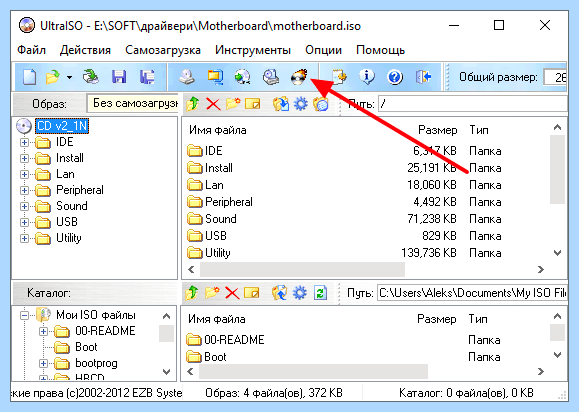Open the Действия menu
The height and width of the screenshot is (412, 579).
tap(85, 50)
